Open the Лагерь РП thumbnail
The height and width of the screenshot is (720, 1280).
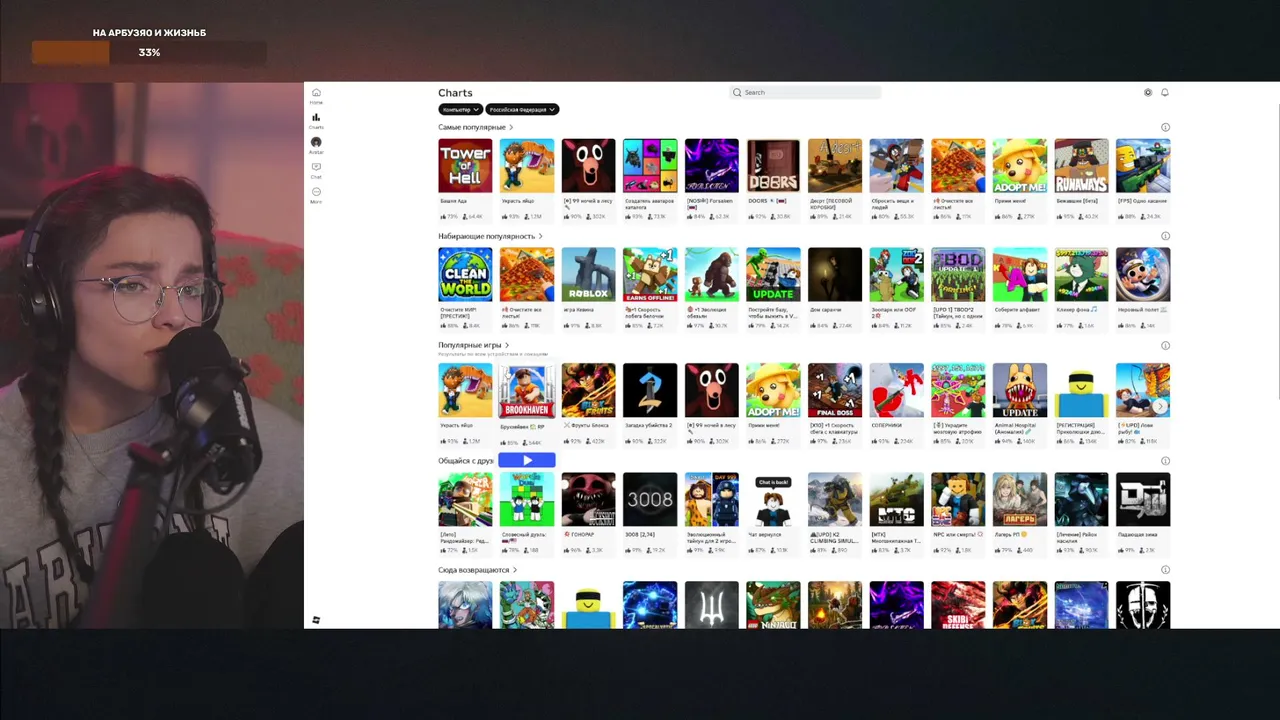coord(1020,499)
